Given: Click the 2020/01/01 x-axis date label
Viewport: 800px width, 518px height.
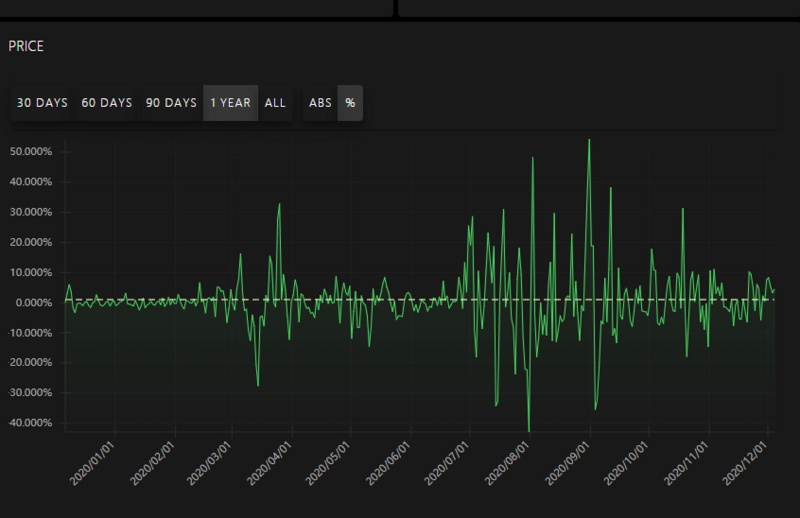Looking at the screenshot, I should point(93,463).
